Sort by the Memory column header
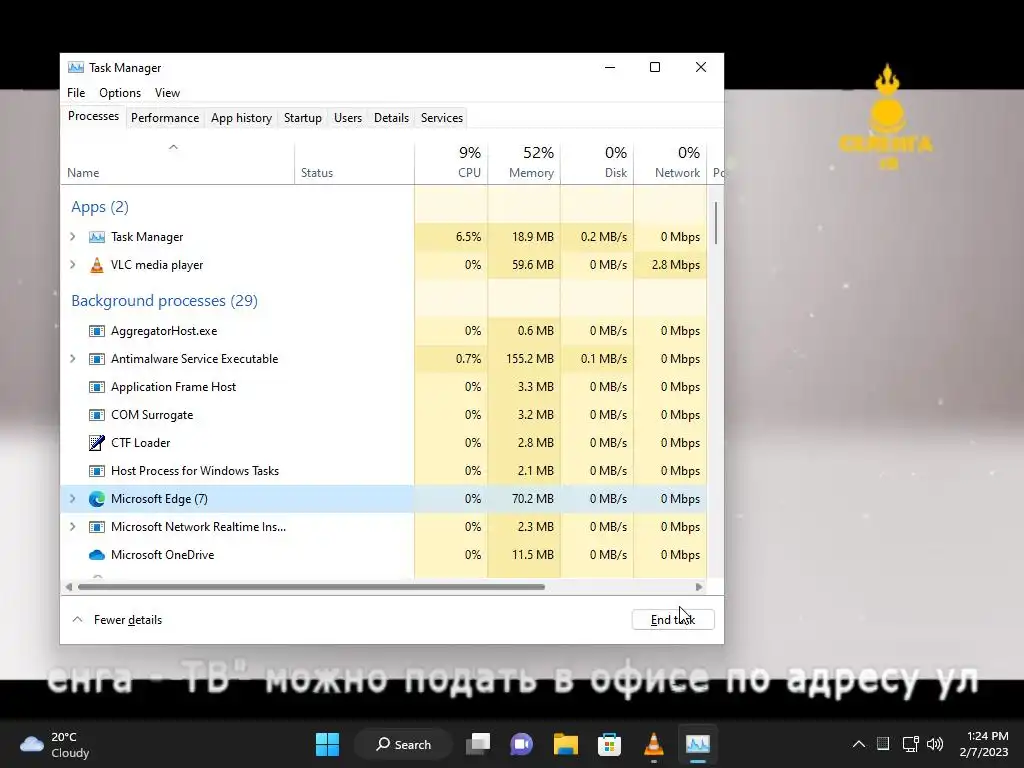The height and width of the screenshot is (768, 1024). [x=524, y=163]
